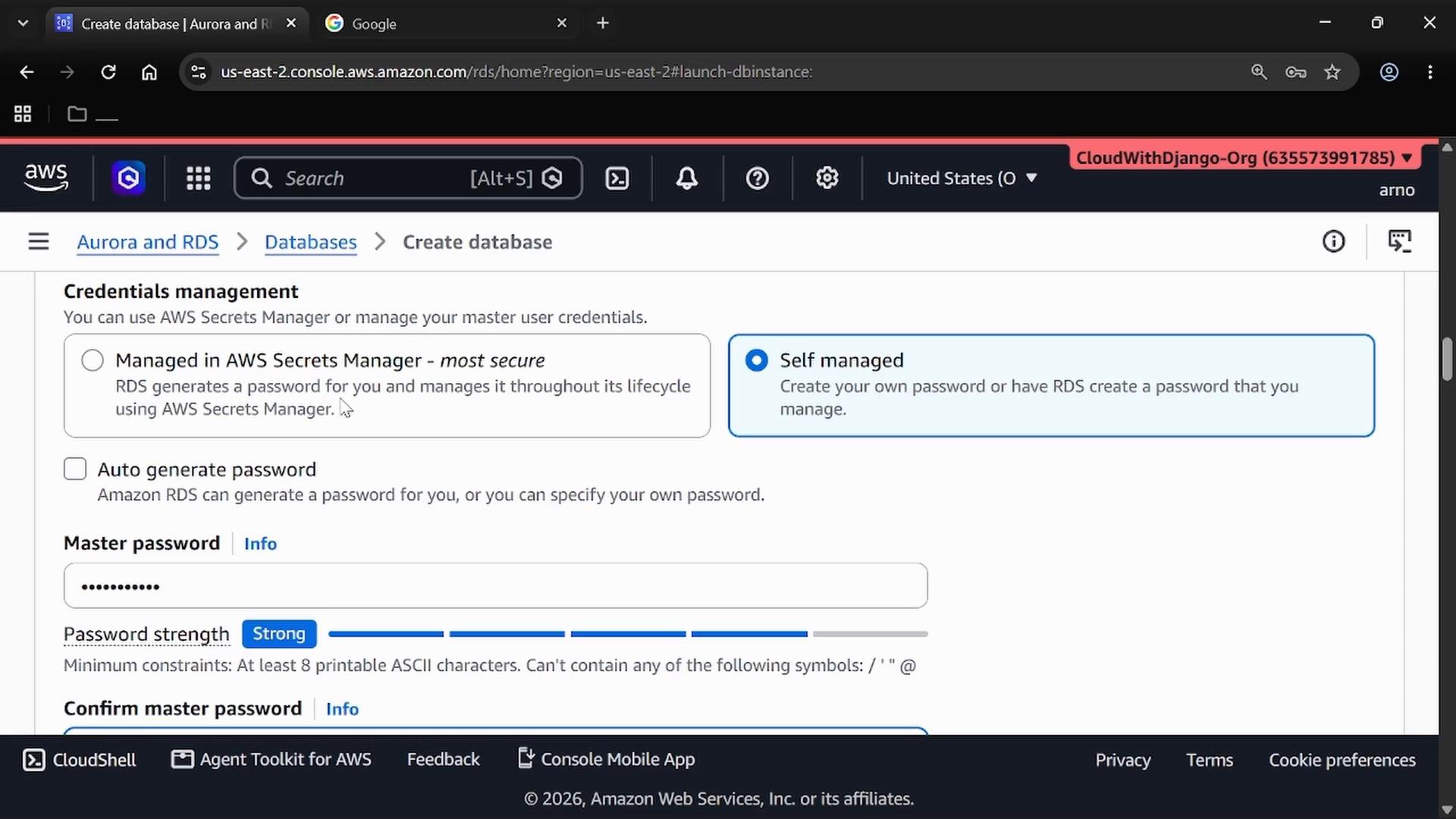Open the saved passwords key icon
This screenshot has height=819, width=1456.
1296,72
